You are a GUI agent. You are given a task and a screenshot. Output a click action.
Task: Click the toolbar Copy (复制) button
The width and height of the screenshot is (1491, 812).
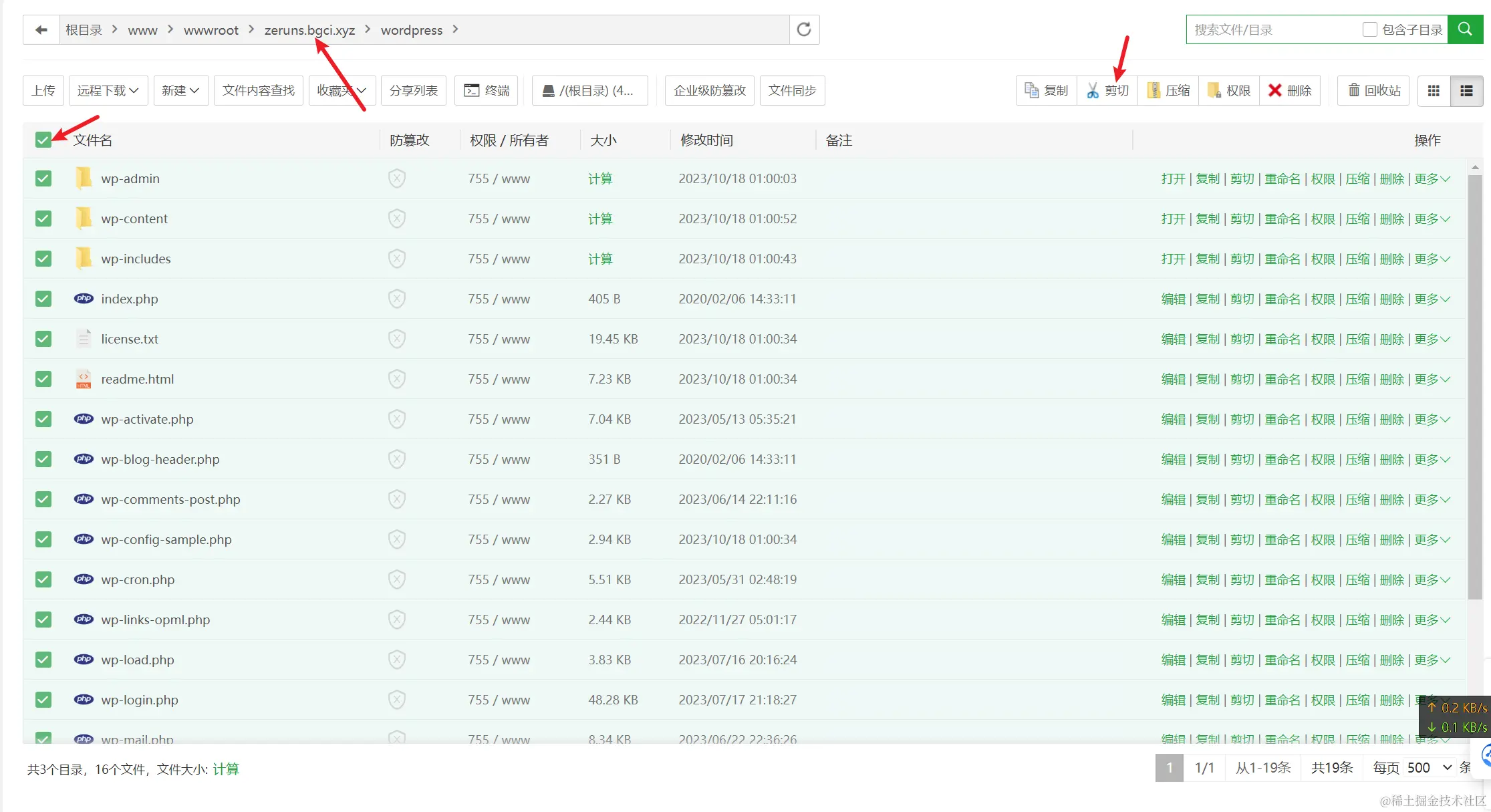coord(1047,91)
